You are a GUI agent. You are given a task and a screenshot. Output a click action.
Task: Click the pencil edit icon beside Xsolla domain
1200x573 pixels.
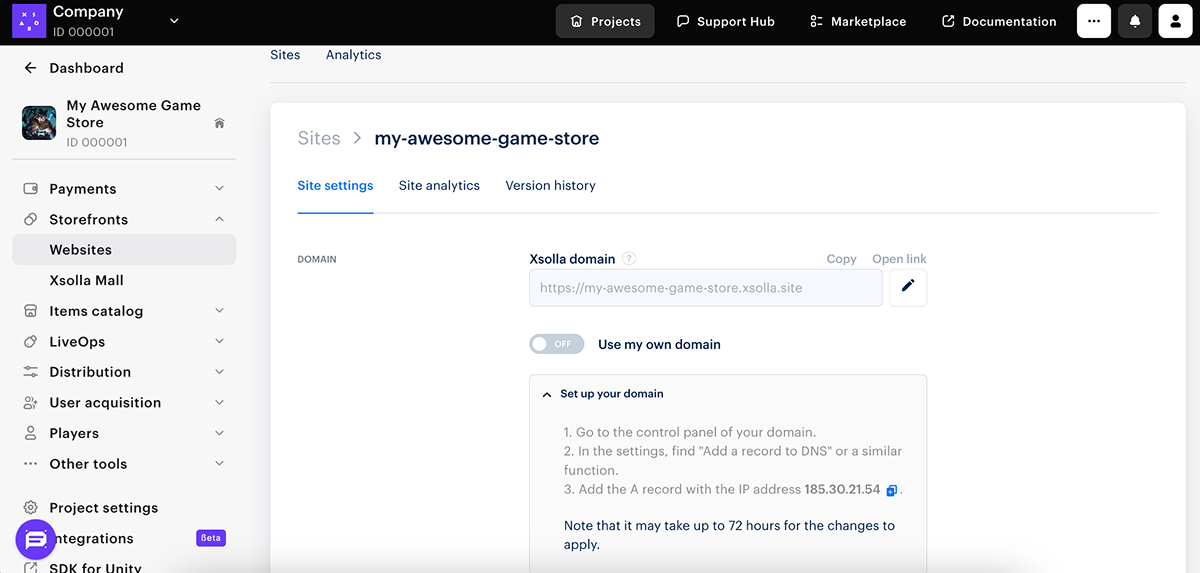tap(907, 287)
